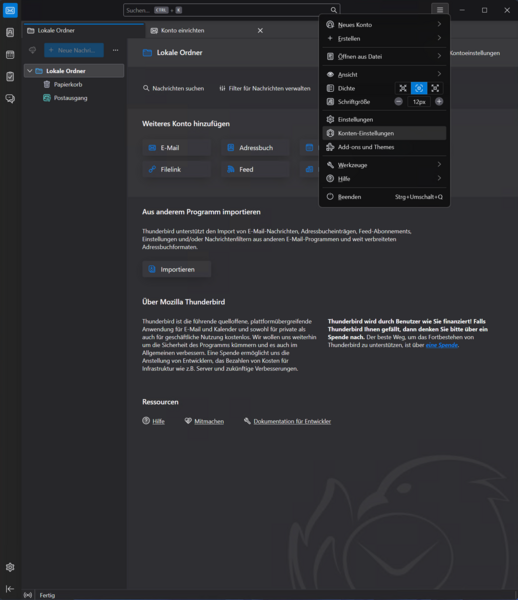The image size is (518, 600).
Task: Click the Neue Nachricht button
Action: [x=74, y=50]
